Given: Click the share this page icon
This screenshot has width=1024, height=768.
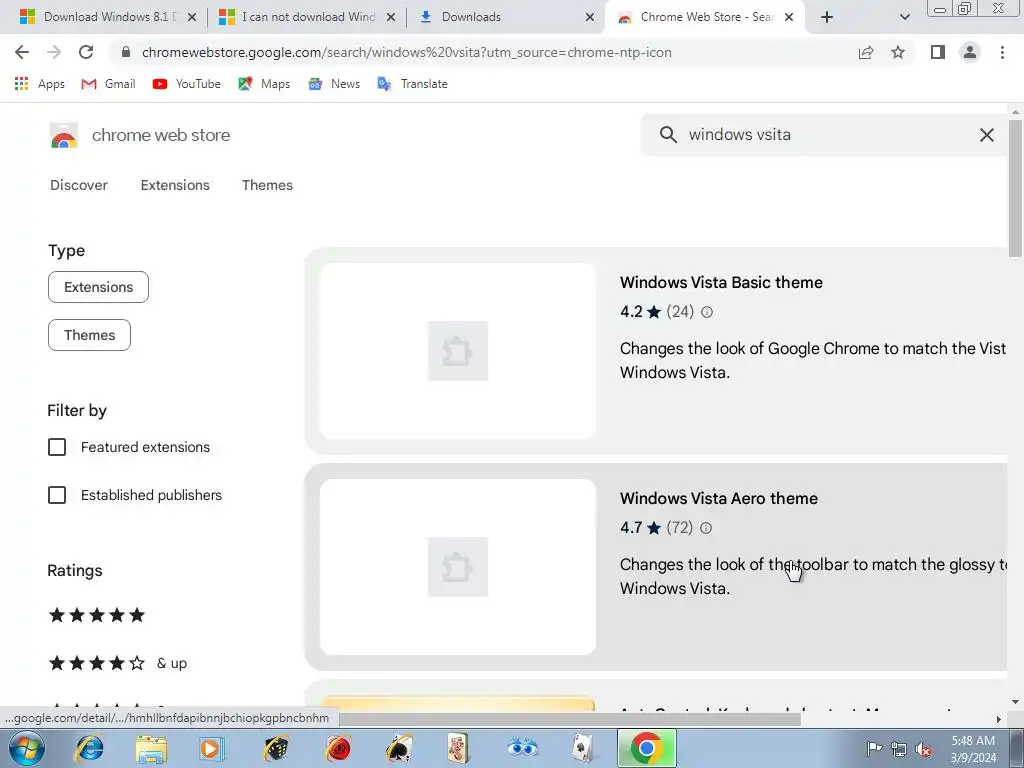Looking at the screenshot, I should point(866,52).
